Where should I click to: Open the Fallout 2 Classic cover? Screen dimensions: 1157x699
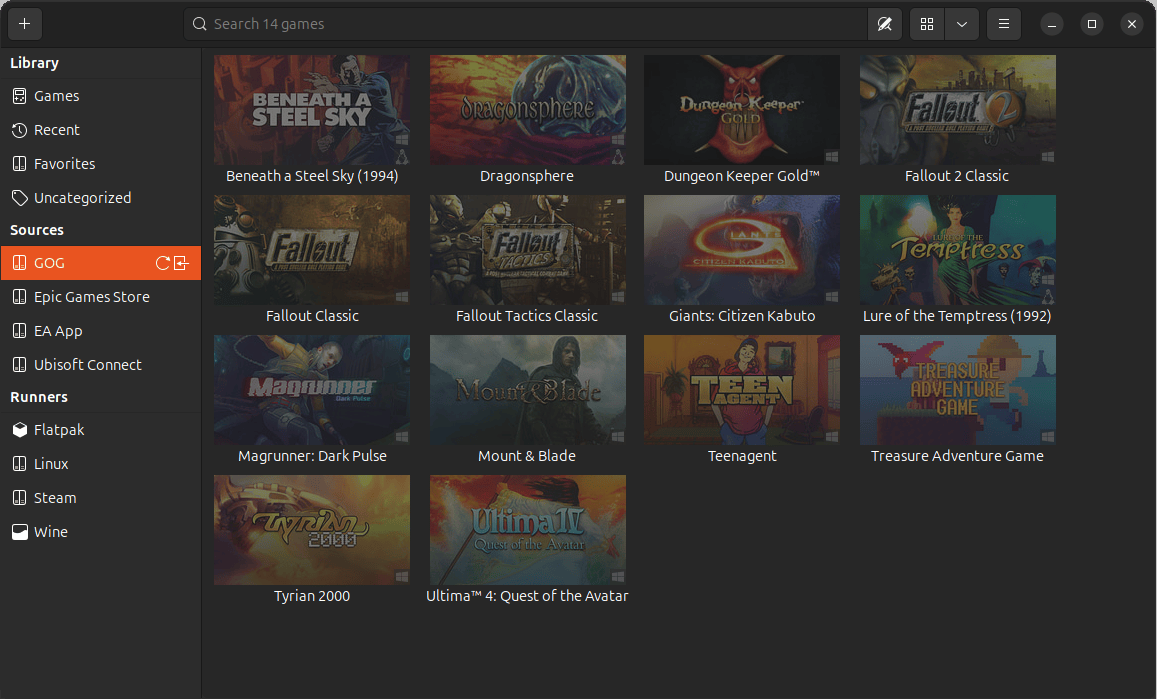(958, 109)
